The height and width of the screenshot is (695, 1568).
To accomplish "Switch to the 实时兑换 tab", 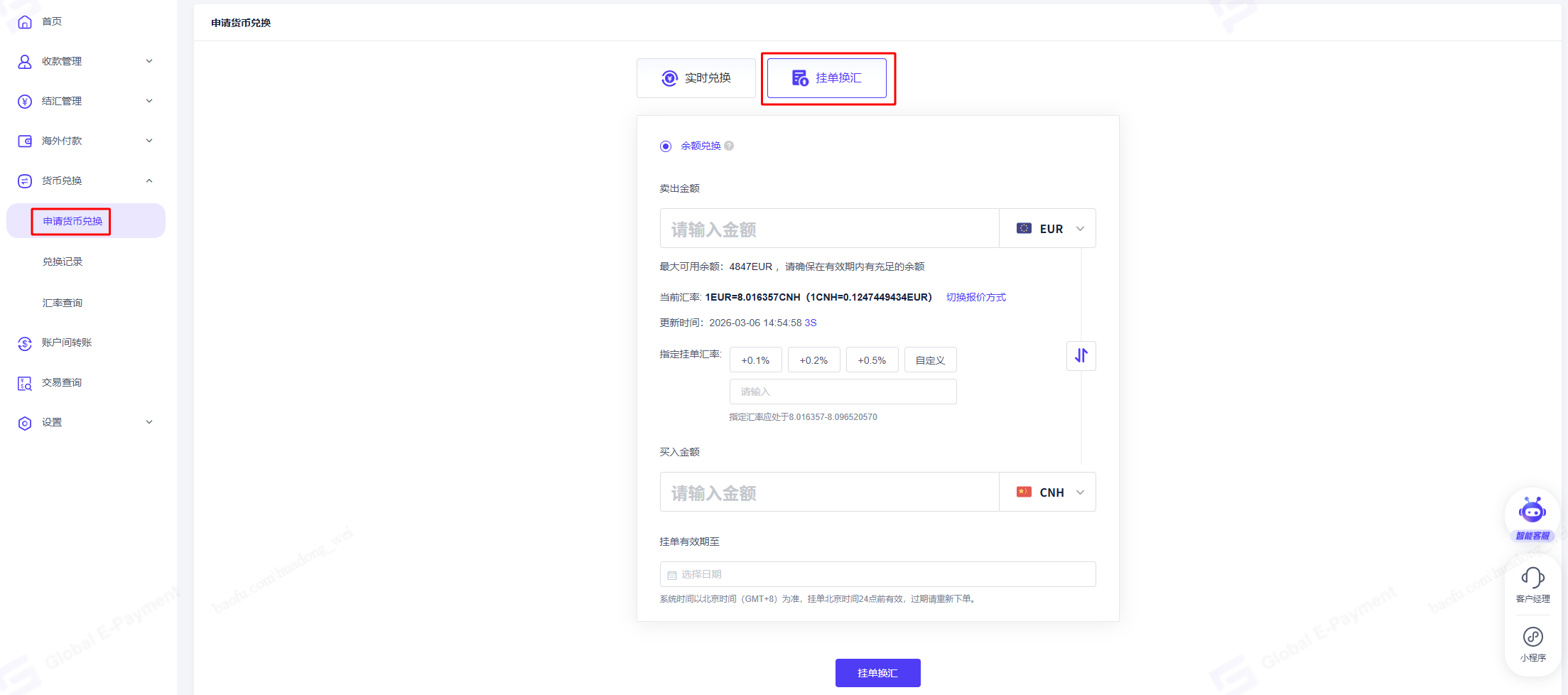I will 696,78.
